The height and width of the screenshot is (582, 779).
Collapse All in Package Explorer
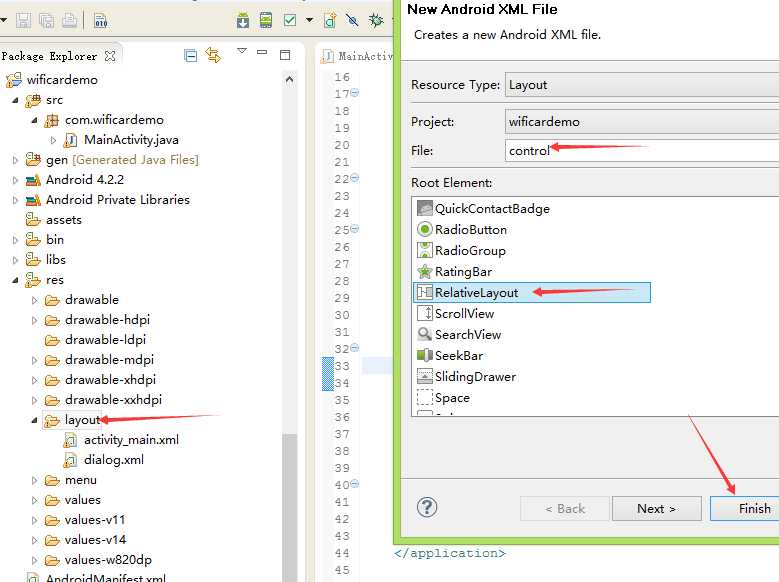(190, 55)
